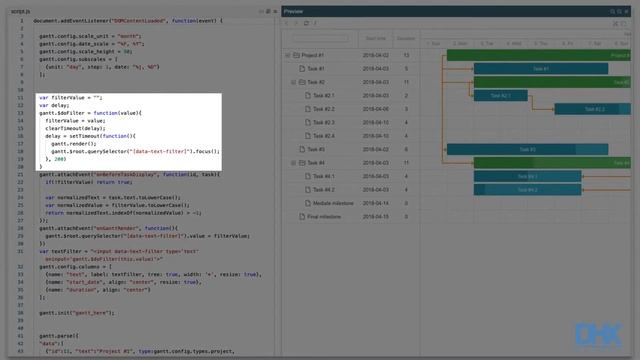Click the file icon beside Task #2.1
Screen dimensions: 640x360
(x=308, y=96)
